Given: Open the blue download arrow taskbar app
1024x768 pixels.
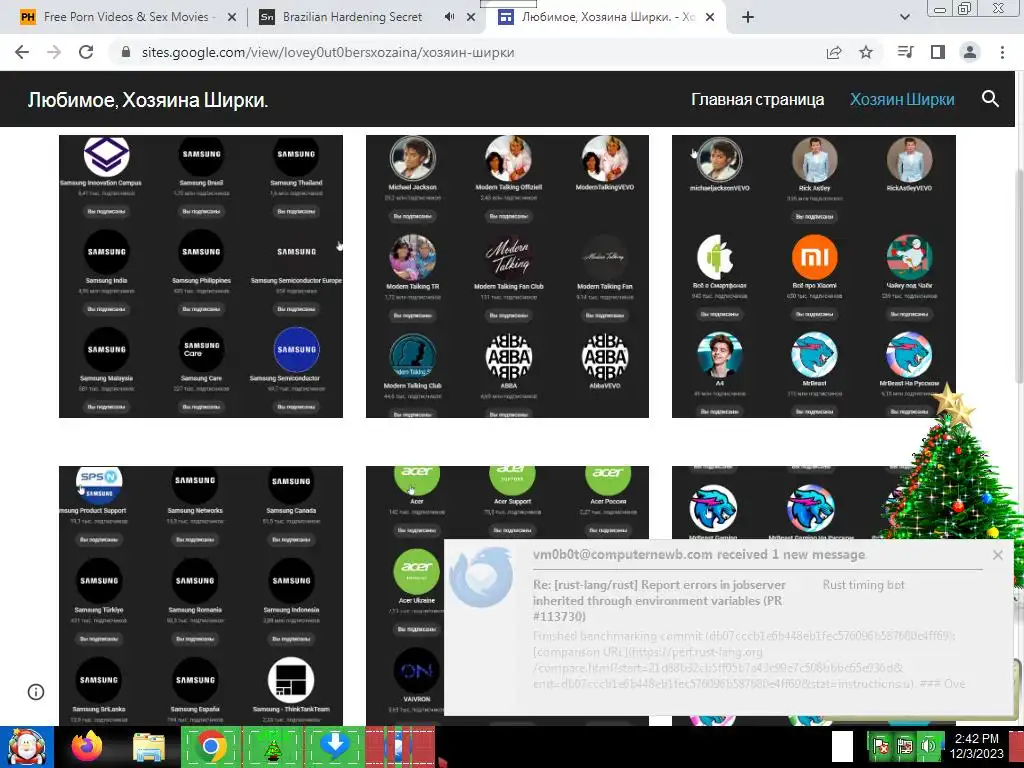Looking at the screenshot, I should click(334, 746).
